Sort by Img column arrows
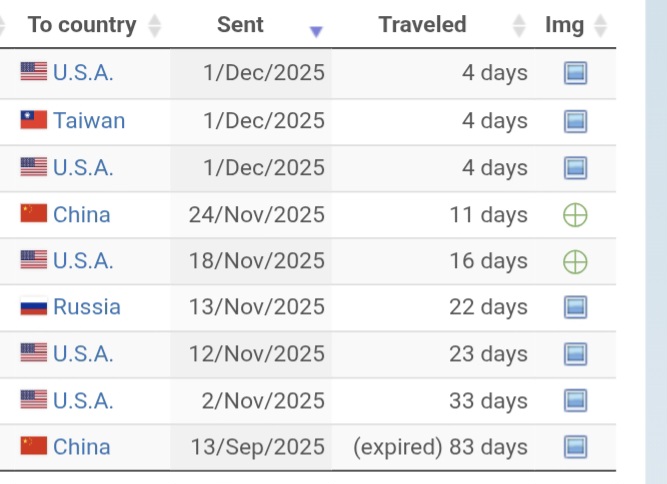The width and height of the screenshot is (667, 484). click(600, 25)
